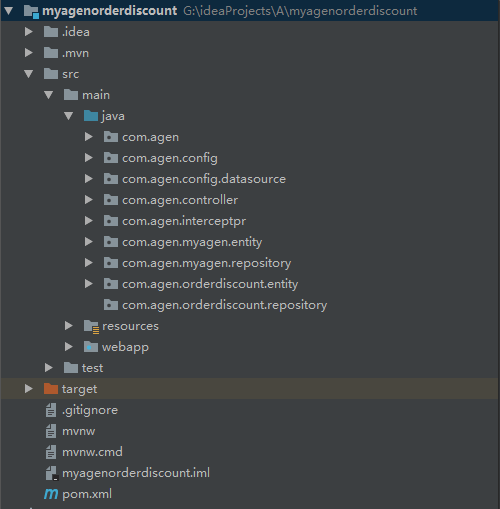Select the myagenorderdiscount.iml file name
This screenshot has width=500, height=509.
coord(136,473)
